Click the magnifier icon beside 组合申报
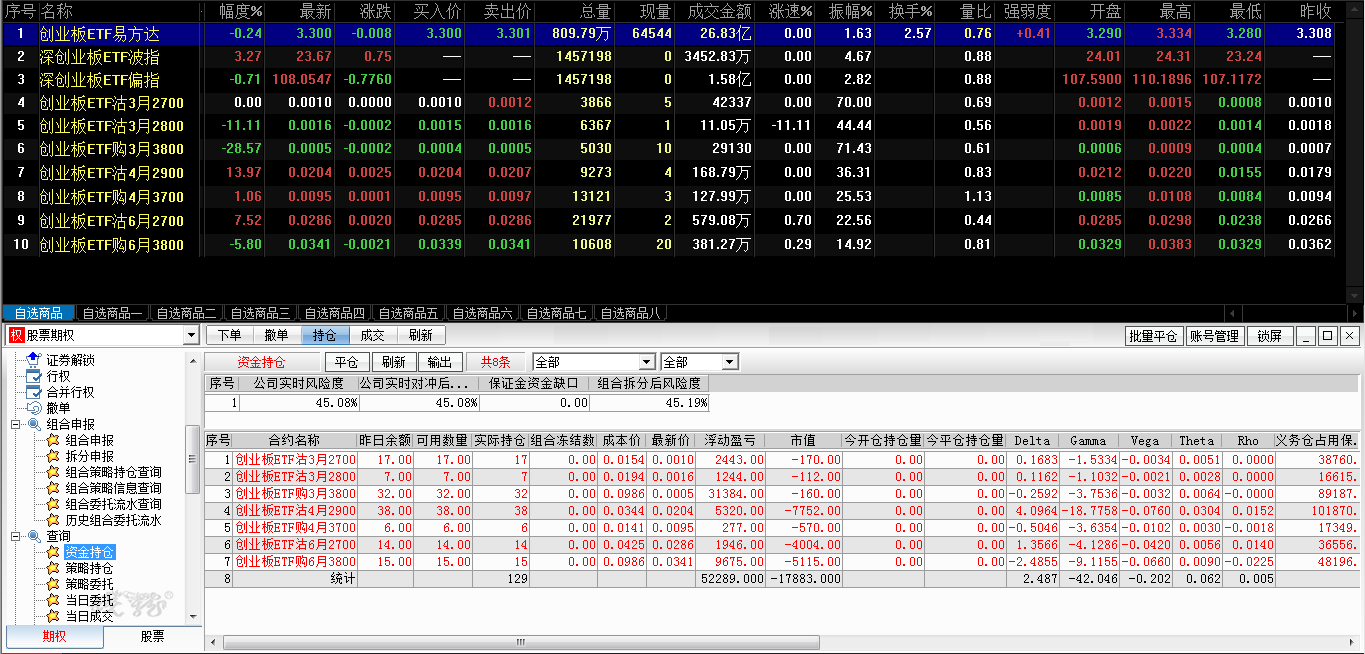Screen dimensions: 1365x654 coord(34,424)
